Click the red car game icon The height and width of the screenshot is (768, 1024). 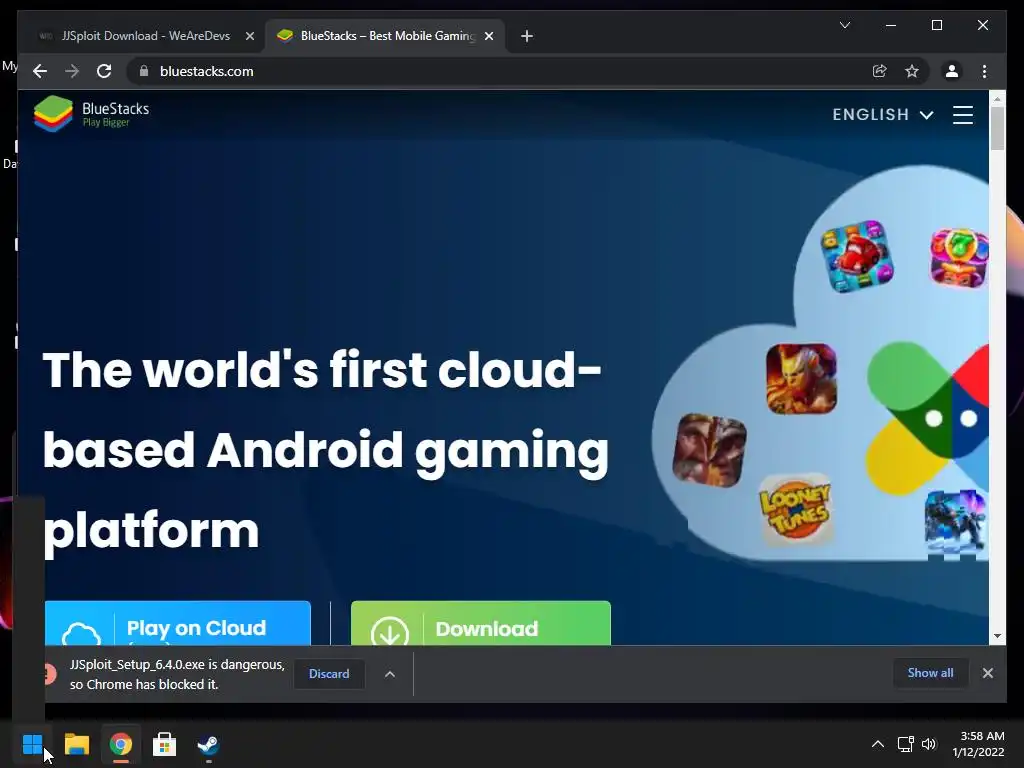click(x=857, y=256)
